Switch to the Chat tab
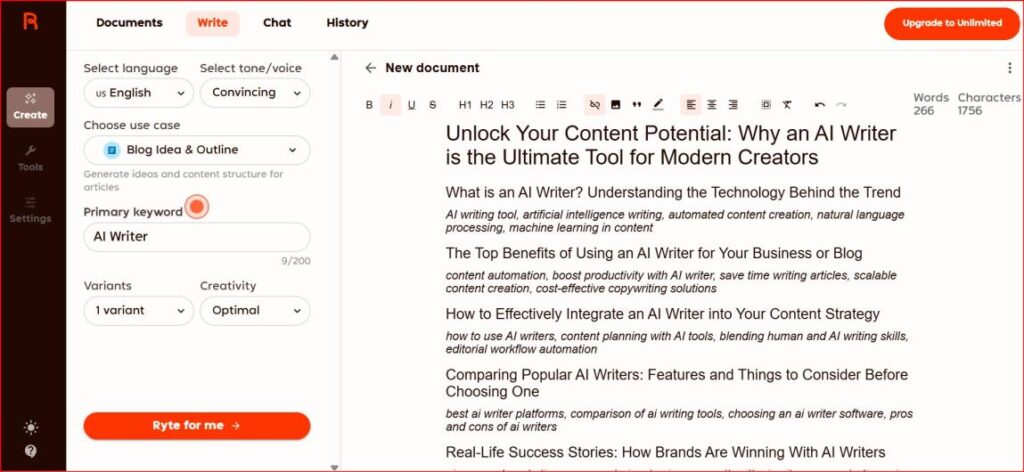This screenshot has height=472, width=1024. (x=277, y=23)
